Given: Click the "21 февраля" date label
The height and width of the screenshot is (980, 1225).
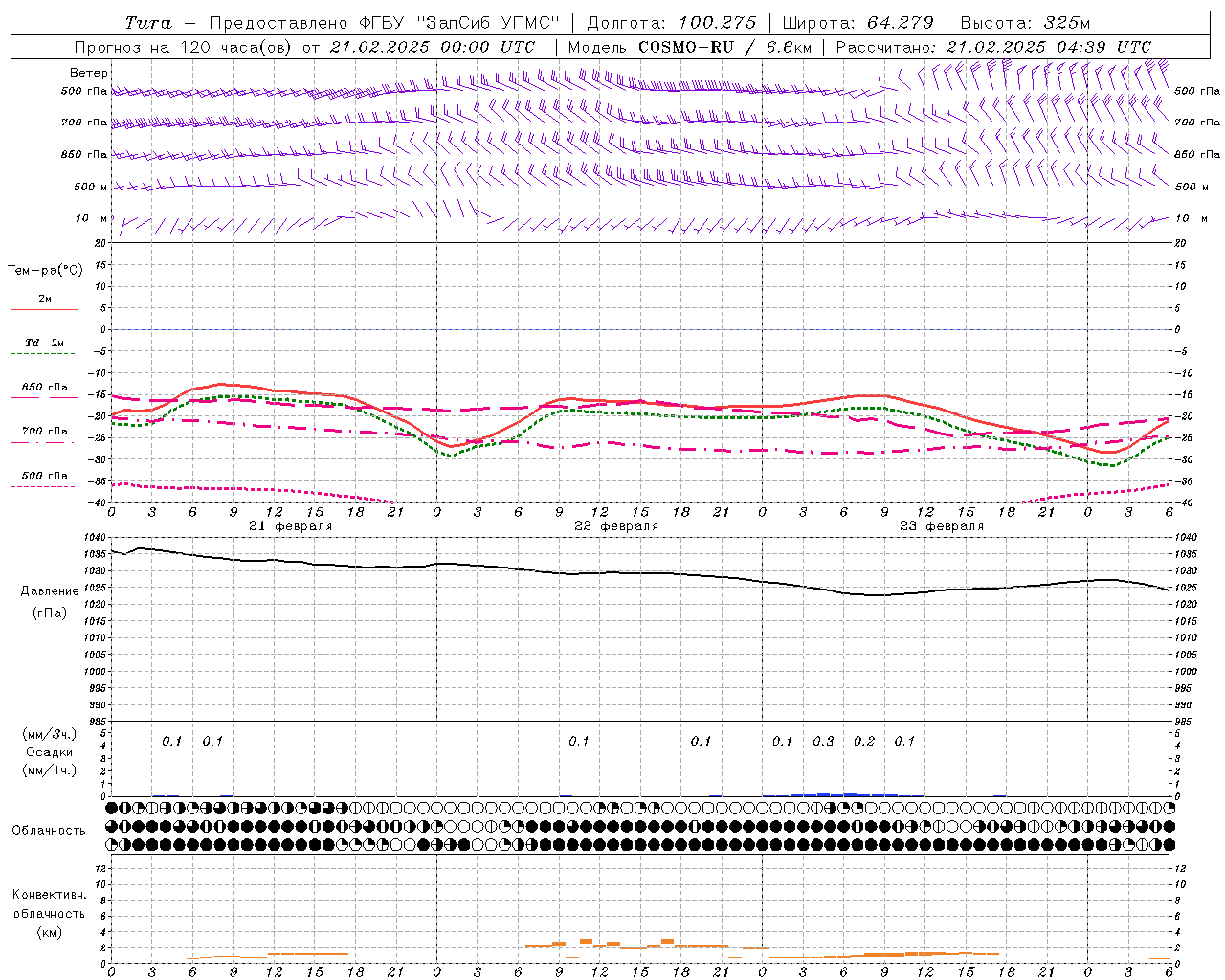Looking at the screenshot, I should [291, 526].
